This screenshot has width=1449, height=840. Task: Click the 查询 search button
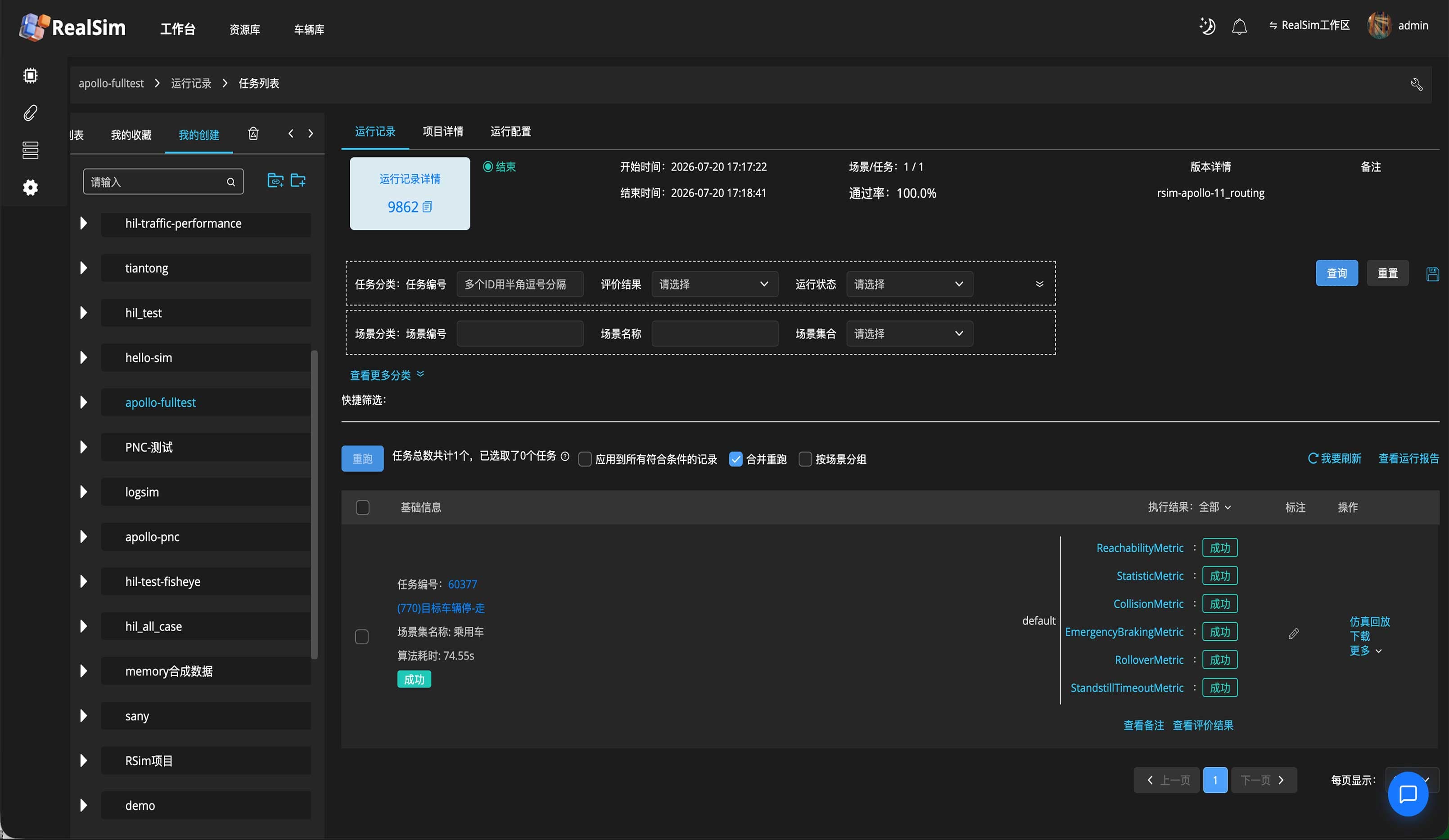(x=1336, y=273)
